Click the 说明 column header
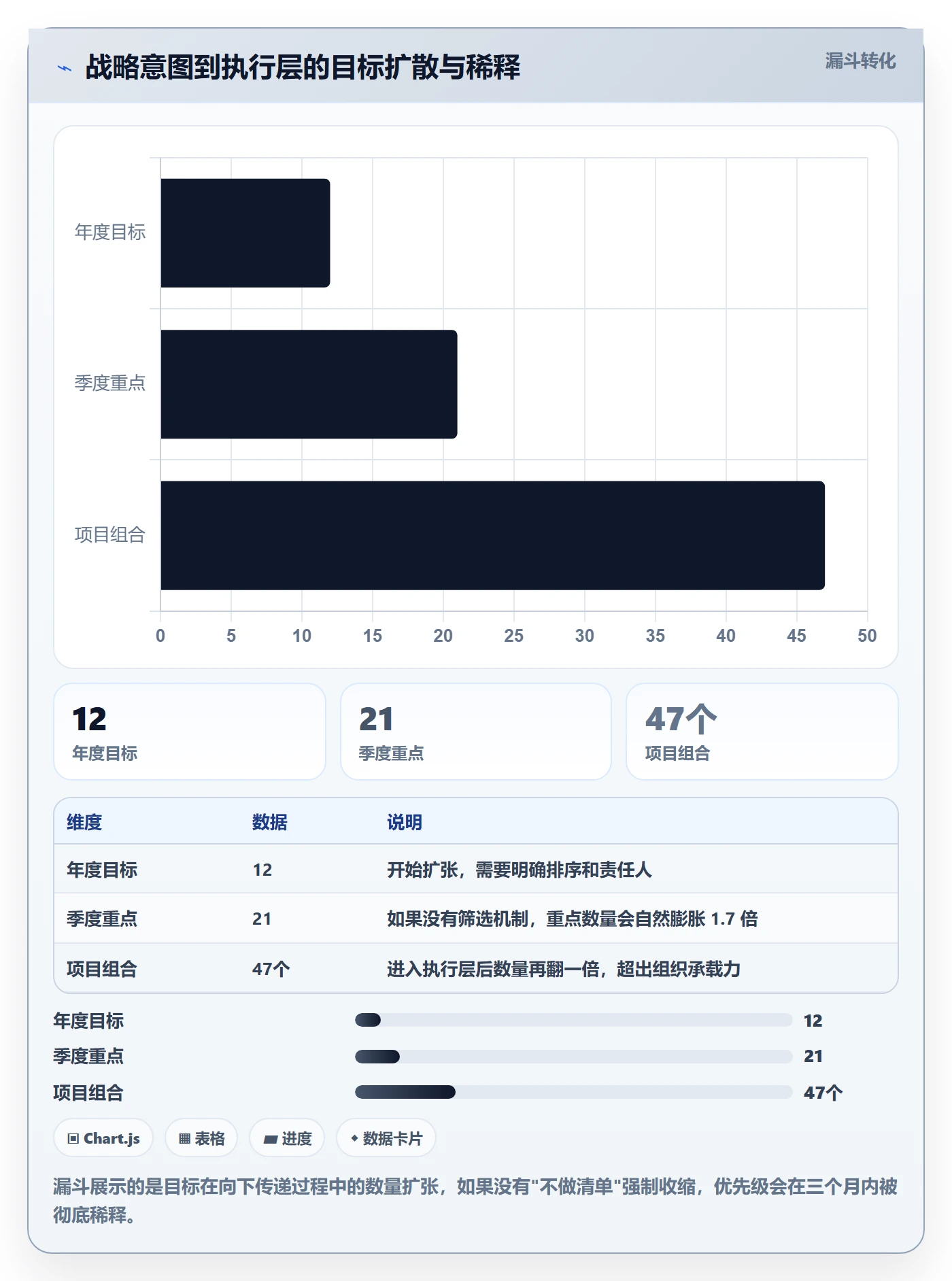The width and height of the screenshot is (952, 1281). pyautogui.click(x=405, y=822)
